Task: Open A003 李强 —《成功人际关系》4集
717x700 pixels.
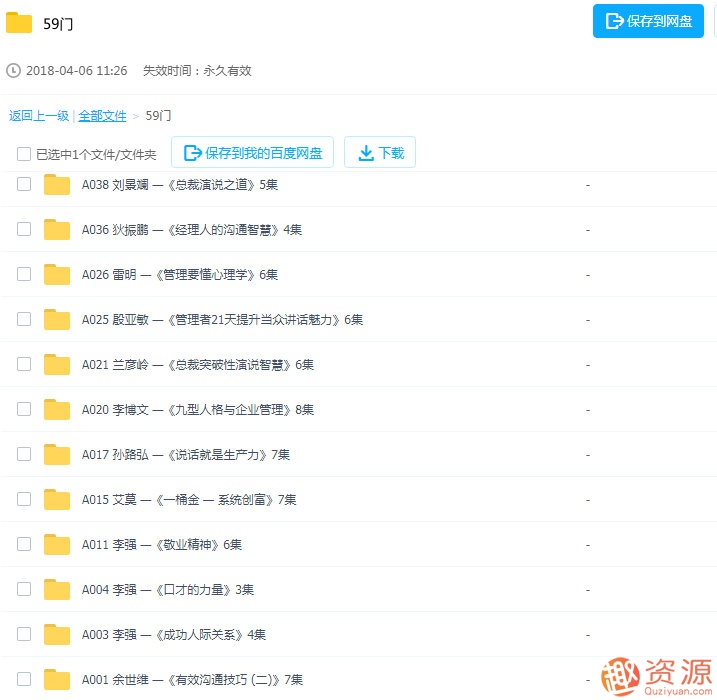Action: pos(174,634)
